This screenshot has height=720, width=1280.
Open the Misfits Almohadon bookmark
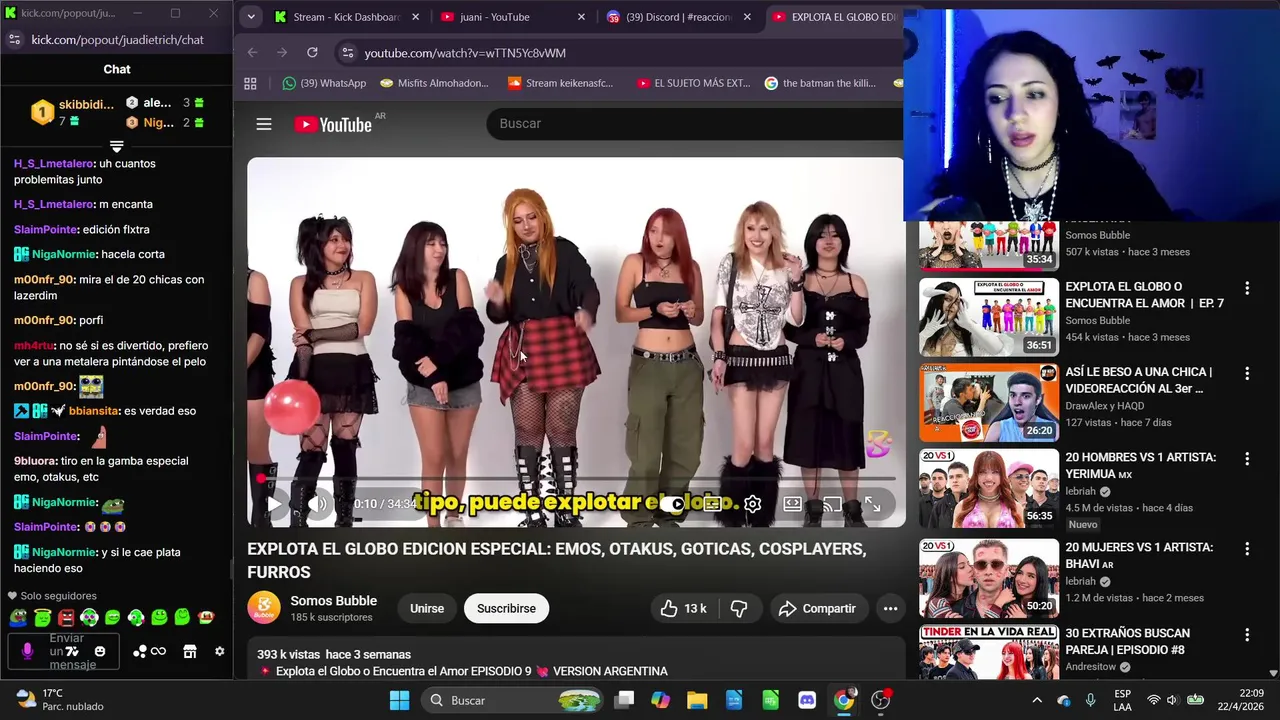435,83
